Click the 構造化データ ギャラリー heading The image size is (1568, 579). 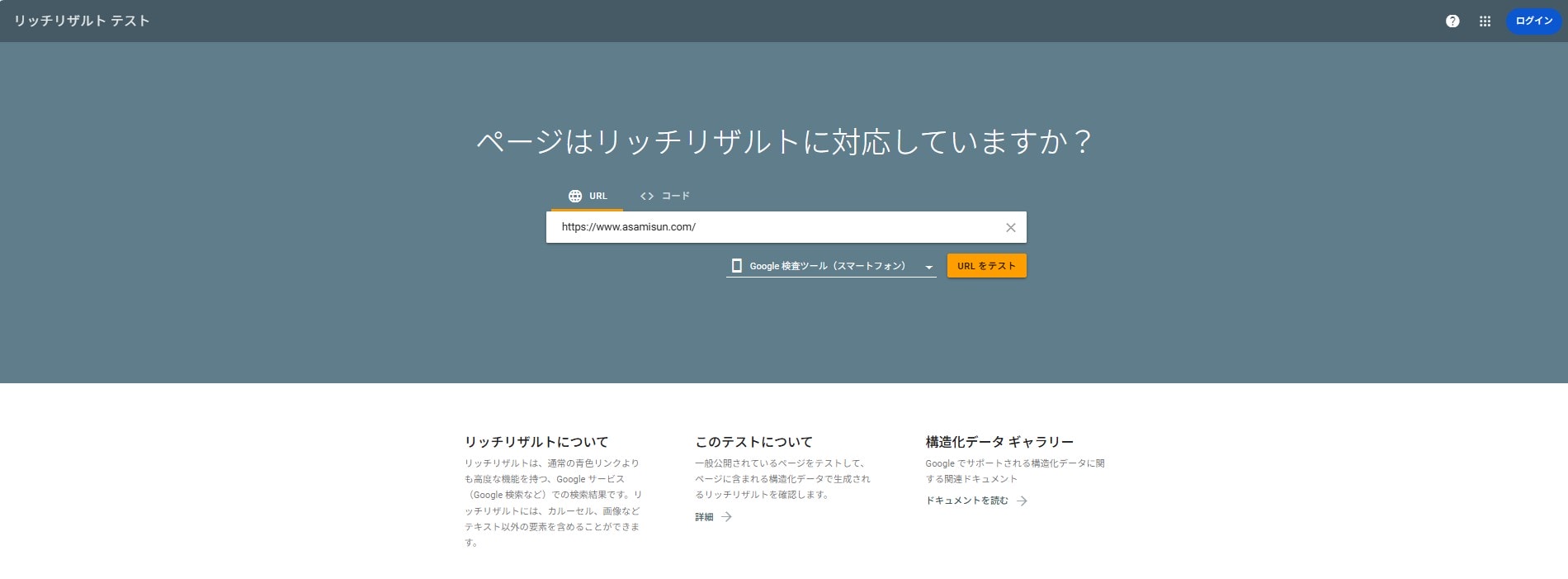point(999,442)
